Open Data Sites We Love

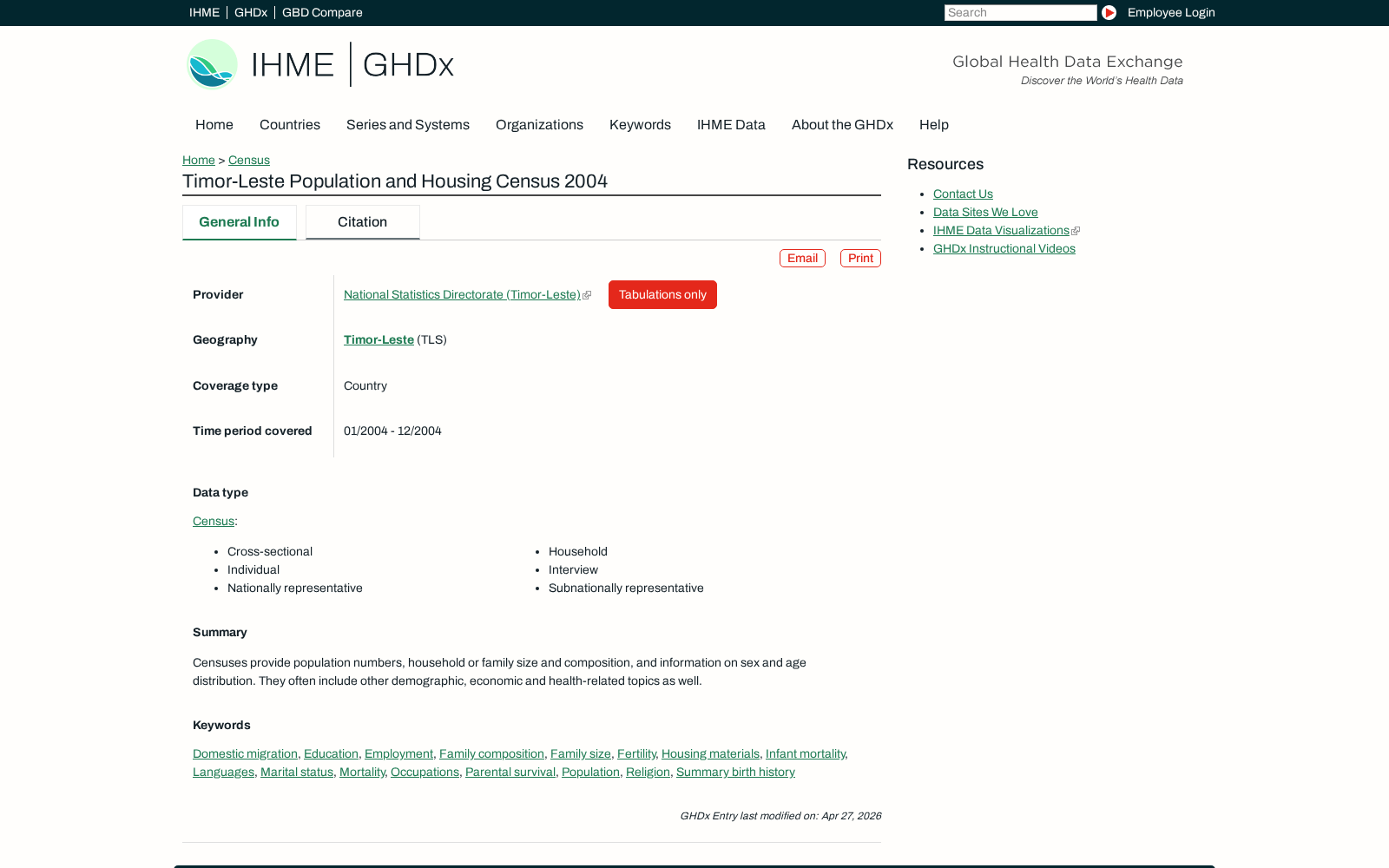pyautogui.click(x=985, y=212)
